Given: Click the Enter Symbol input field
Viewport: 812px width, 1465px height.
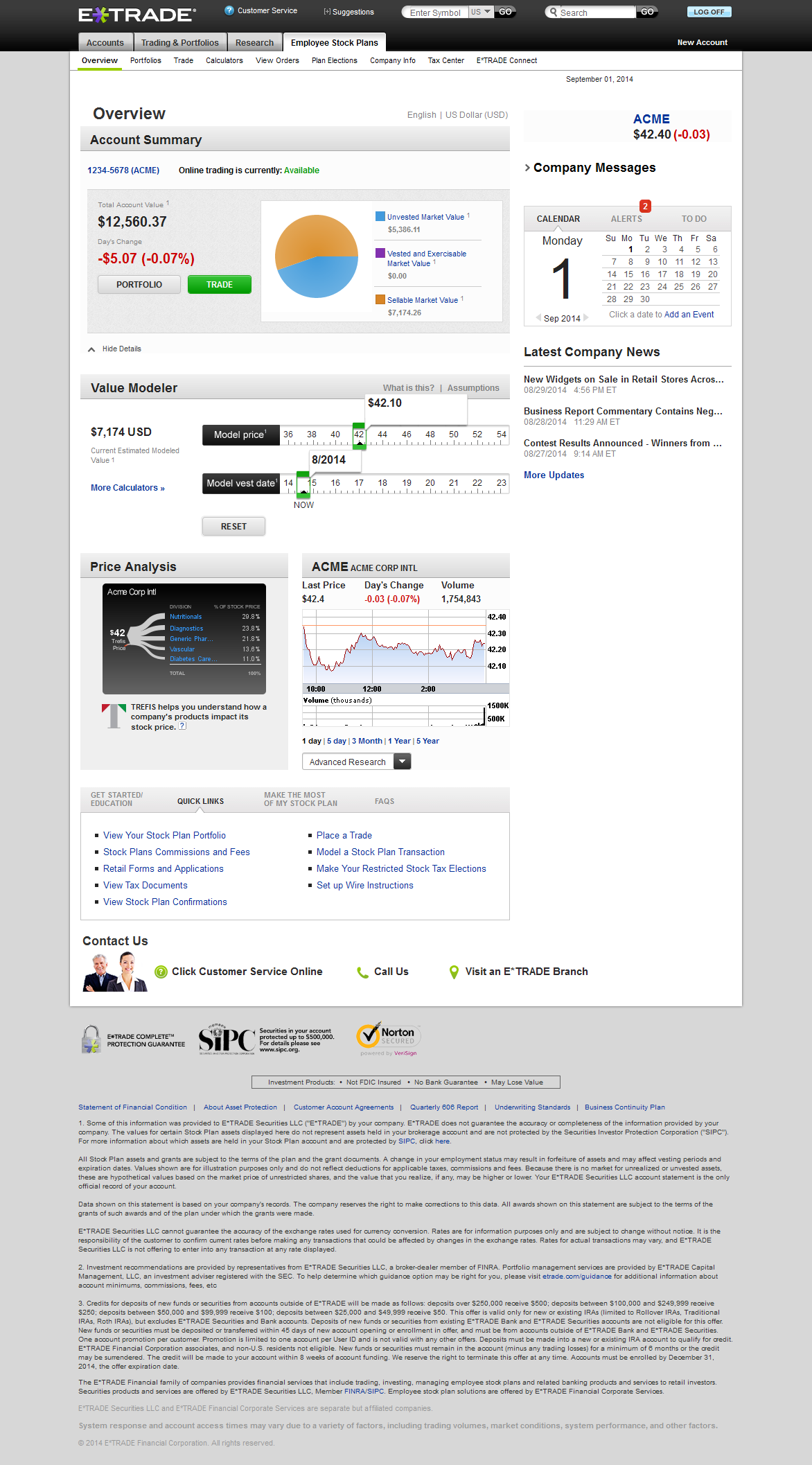Looking at the screenshot, I should [435, 12].
